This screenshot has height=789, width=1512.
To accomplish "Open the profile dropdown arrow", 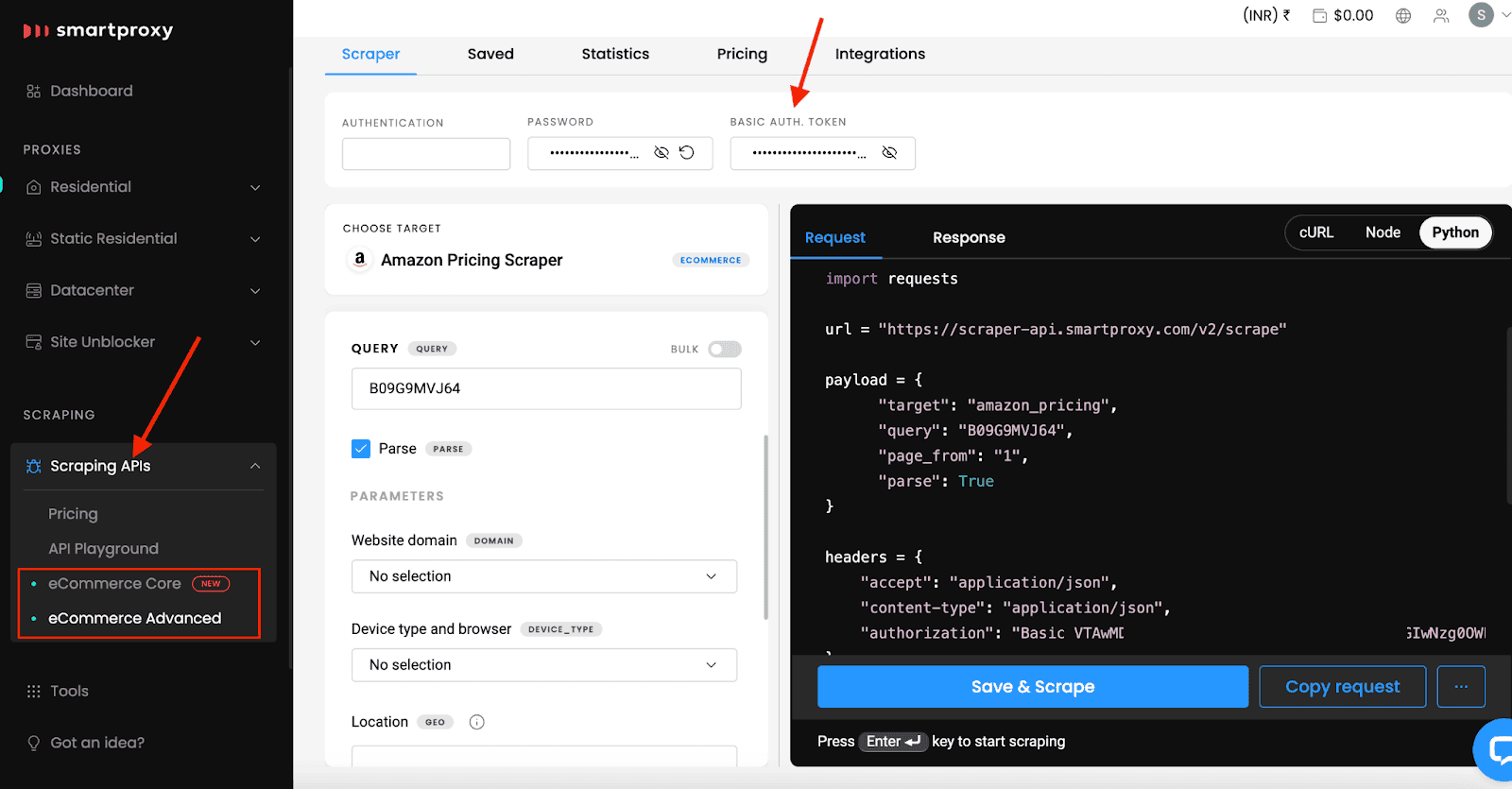I will (x=1505, y=15).
